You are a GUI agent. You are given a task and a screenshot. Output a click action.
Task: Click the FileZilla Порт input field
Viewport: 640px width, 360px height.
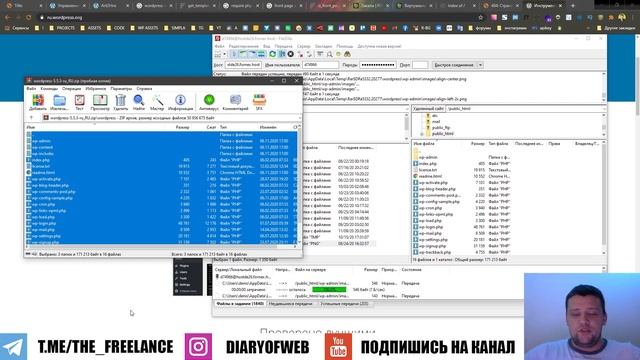420,65
